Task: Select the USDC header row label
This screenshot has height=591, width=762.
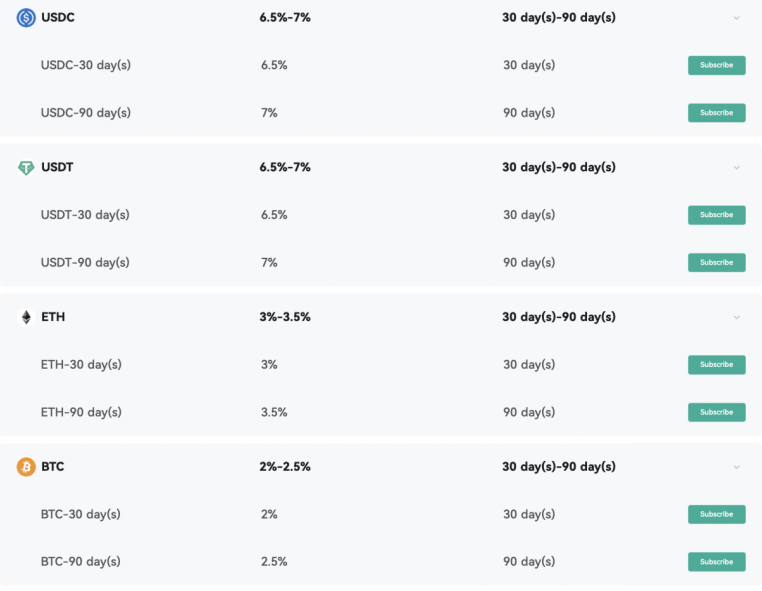Action: [59, 18]
